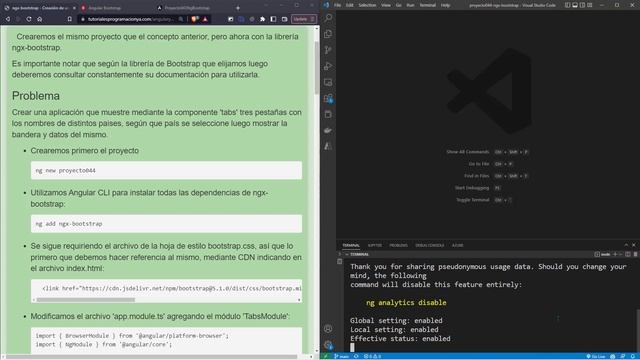Screen dimensions: 640x360
Task: Open View menu in VS Code
Action: tap(386, 5)
